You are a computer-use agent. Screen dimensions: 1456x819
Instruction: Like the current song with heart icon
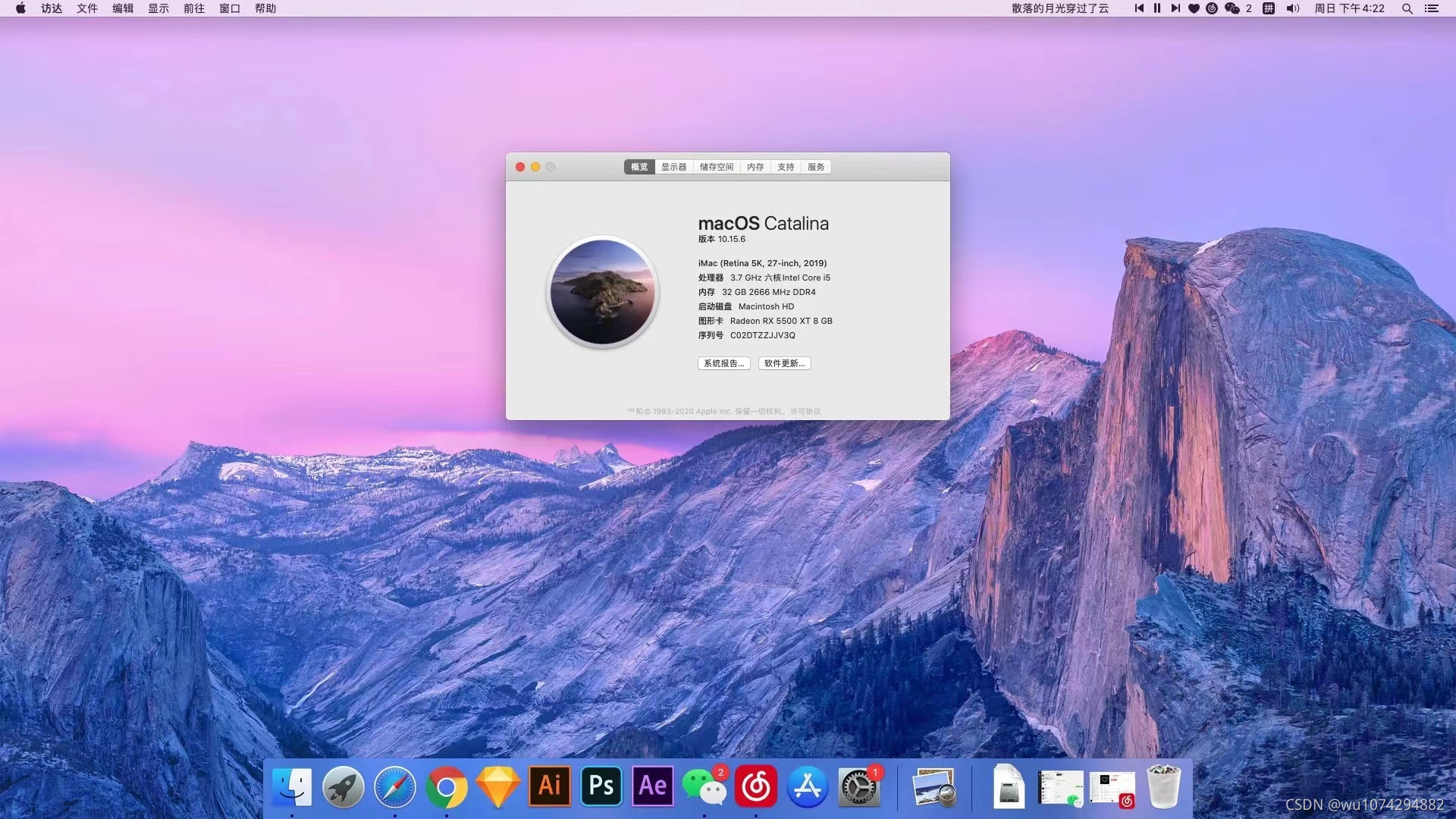coord(1194,8)
